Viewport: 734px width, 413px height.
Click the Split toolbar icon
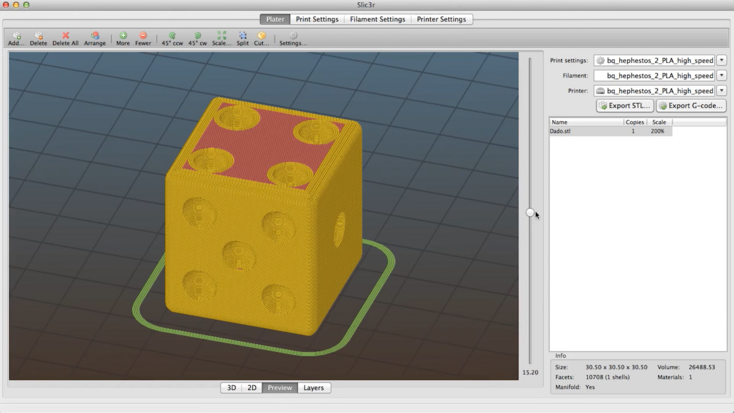pos(242,38)
